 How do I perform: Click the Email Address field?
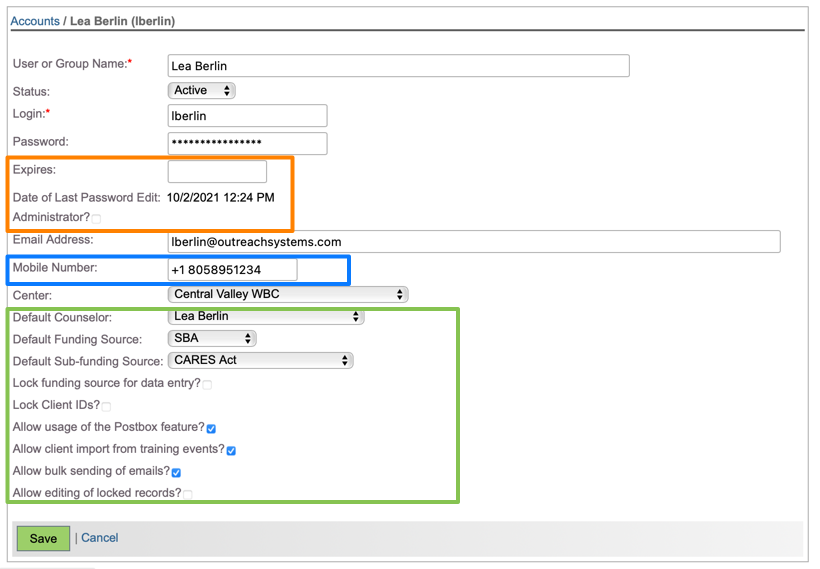pyautogui.click(x=473, y=242)
